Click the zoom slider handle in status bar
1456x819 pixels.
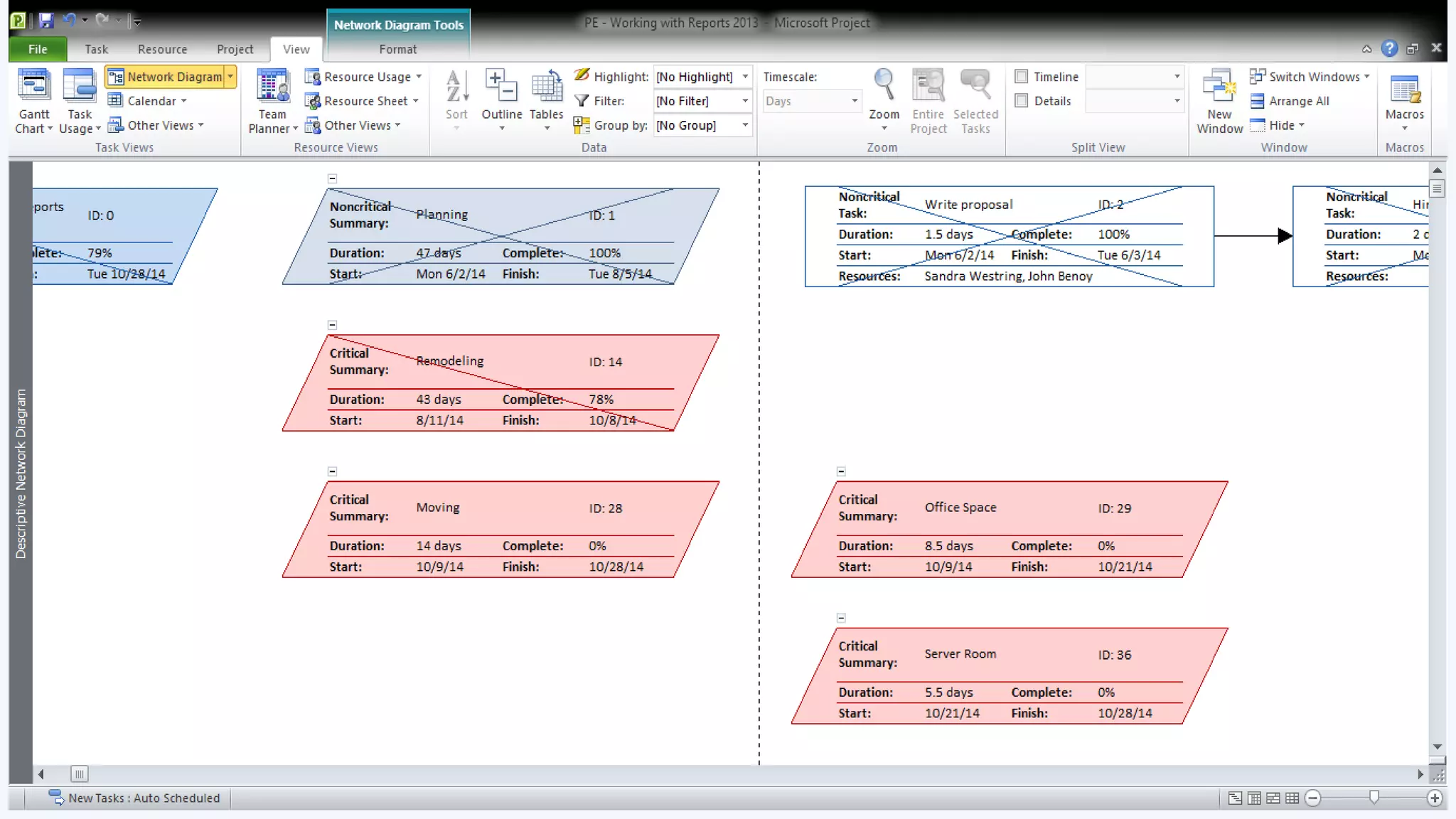[x=1374, y=798]
